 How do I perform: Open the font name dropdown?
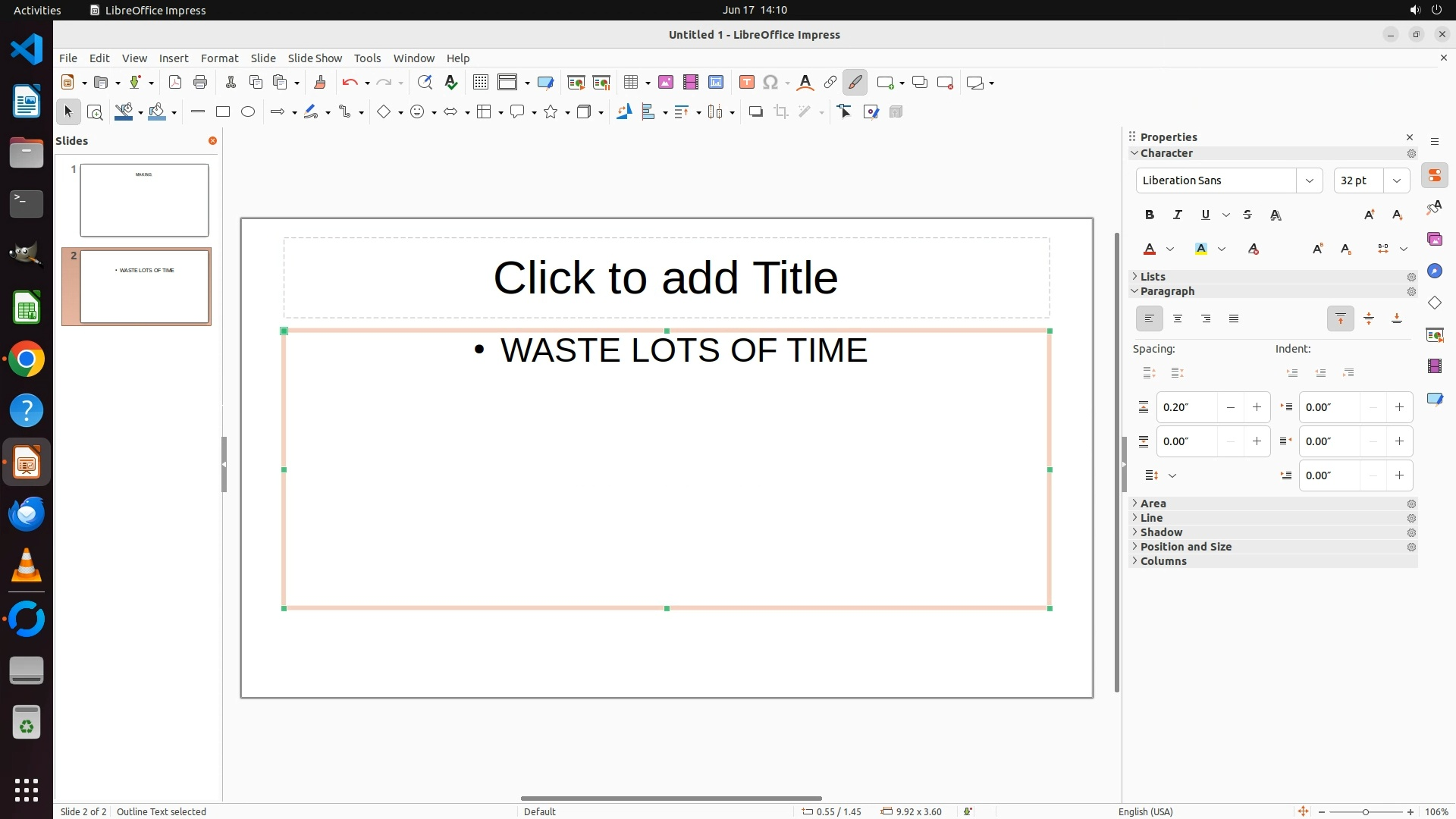[x=1309, y=180]
